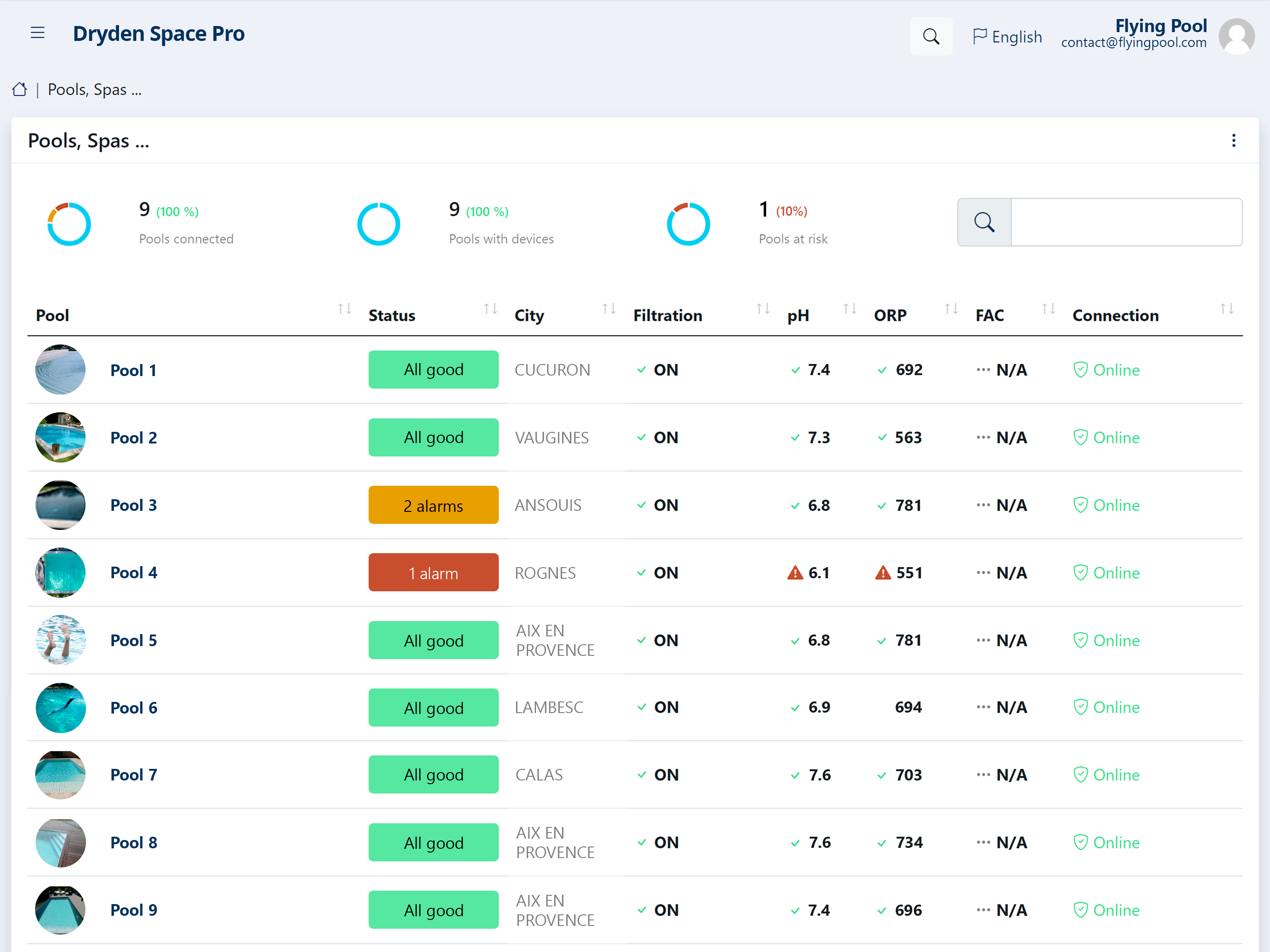Open the hamburger navigation menu

point(37,33)
